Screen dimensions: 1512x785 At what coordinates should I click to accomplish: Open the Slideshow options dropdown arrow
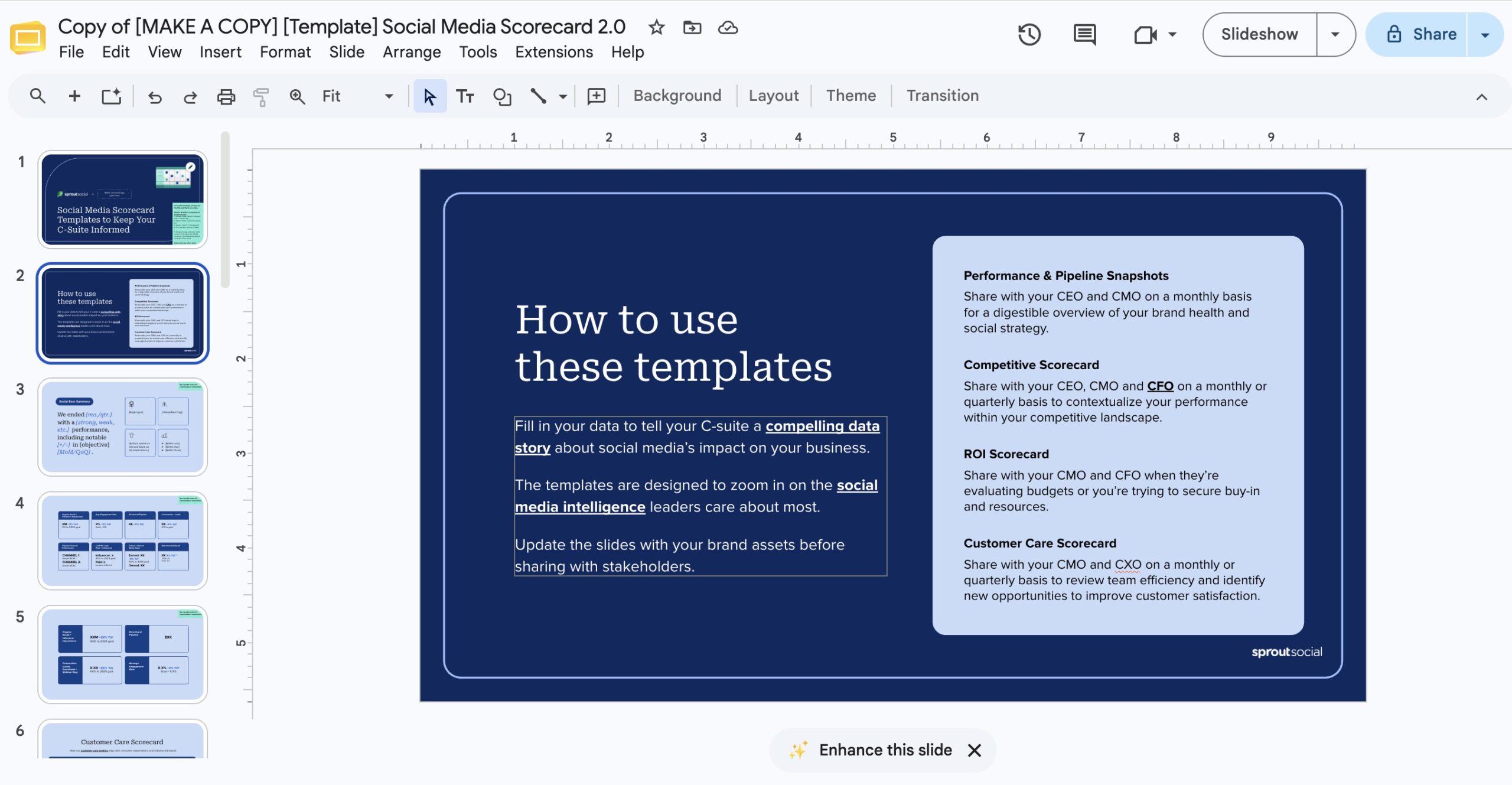pyautogui.click(x=1335, y=34)
